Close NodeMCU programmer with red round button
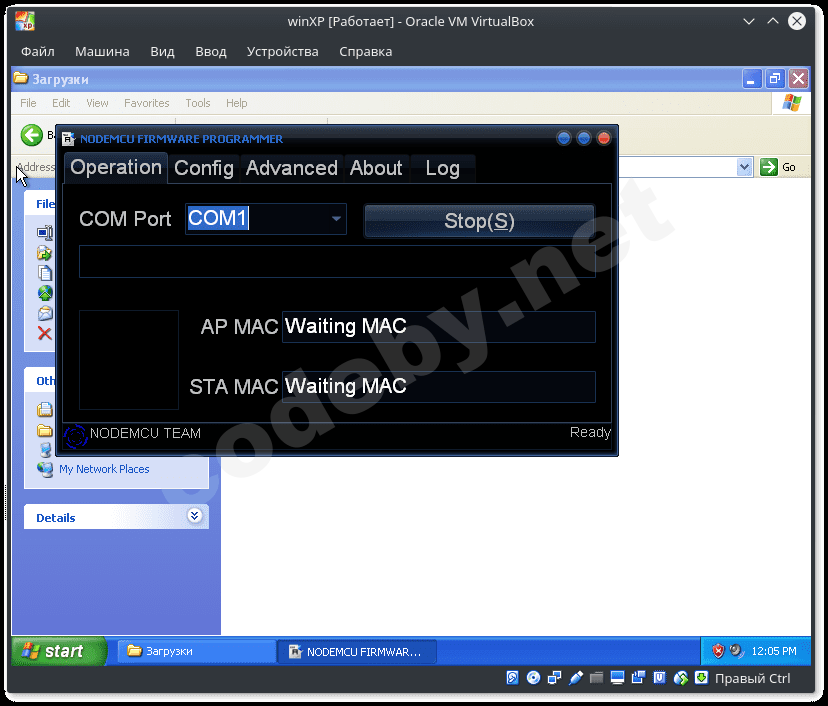Screen dimensions: 828x706 coord(604,138)
